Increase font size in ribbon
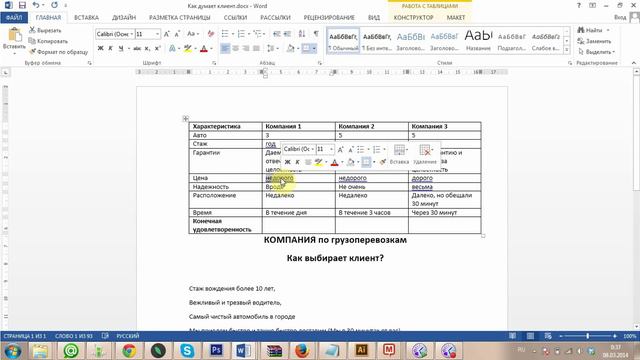This screenshot has width=640, height=360. point(167,34)
